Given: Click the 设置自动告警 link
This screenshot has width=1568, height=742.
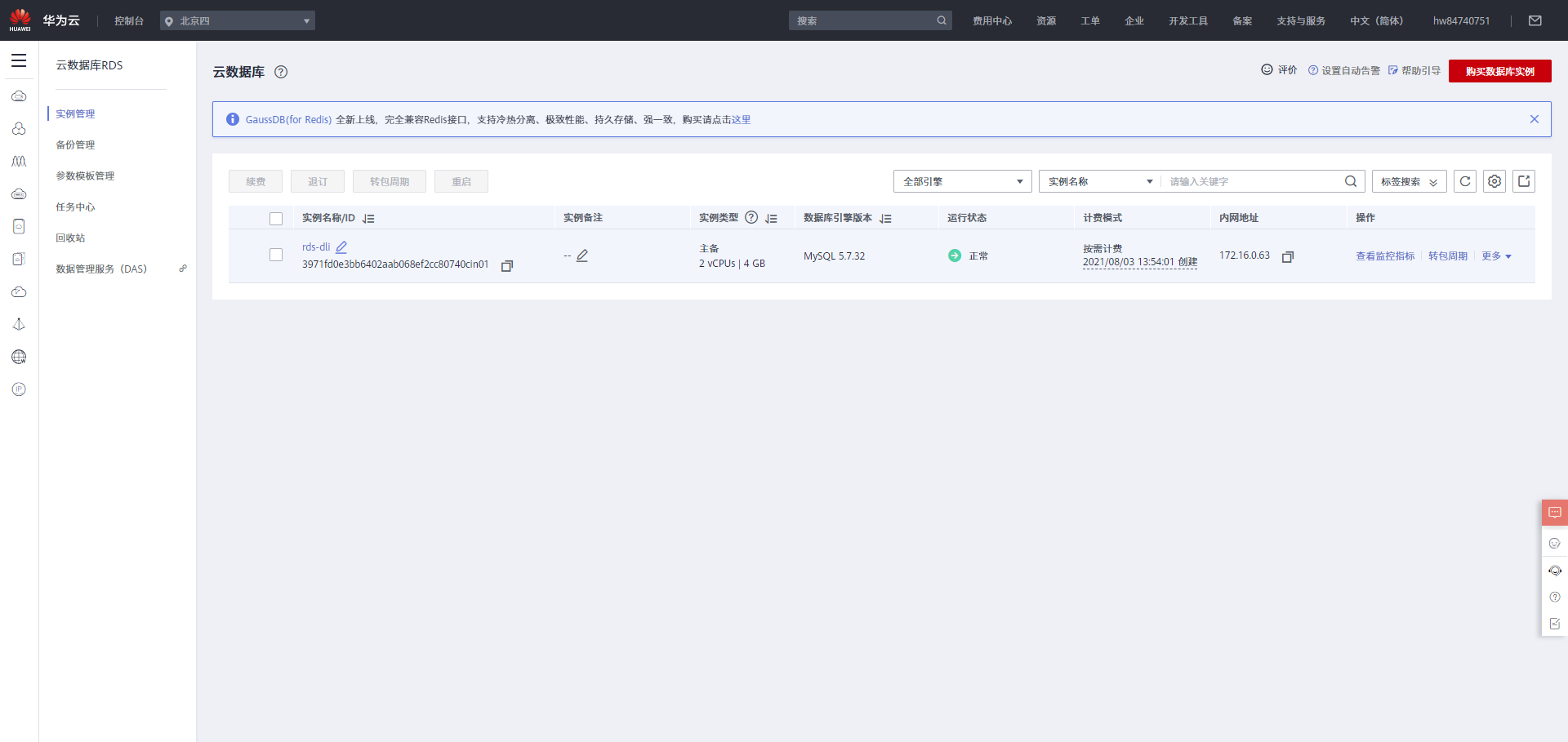Looking at the screenshot, I should click(x=1344, y=71).
